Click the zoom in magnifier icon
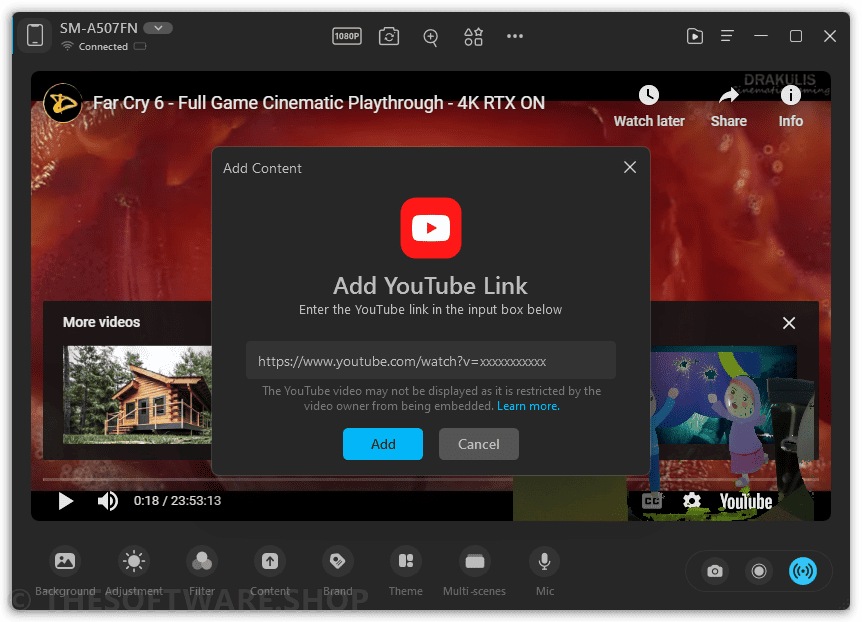This screenshot has width=862, height=622. pyautogui.click(x=430, y=37)
